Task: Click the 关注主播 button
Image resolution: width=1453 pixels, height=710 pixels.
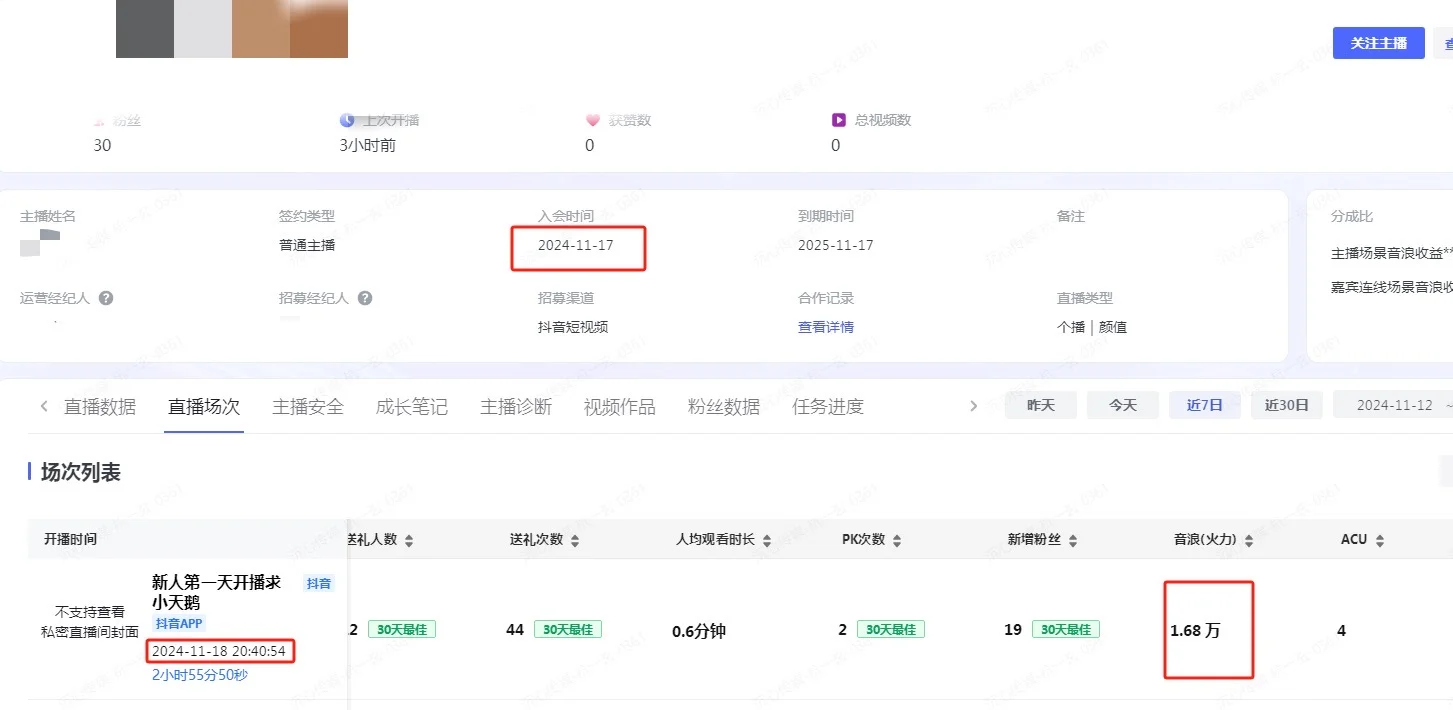Action: 1378,43
